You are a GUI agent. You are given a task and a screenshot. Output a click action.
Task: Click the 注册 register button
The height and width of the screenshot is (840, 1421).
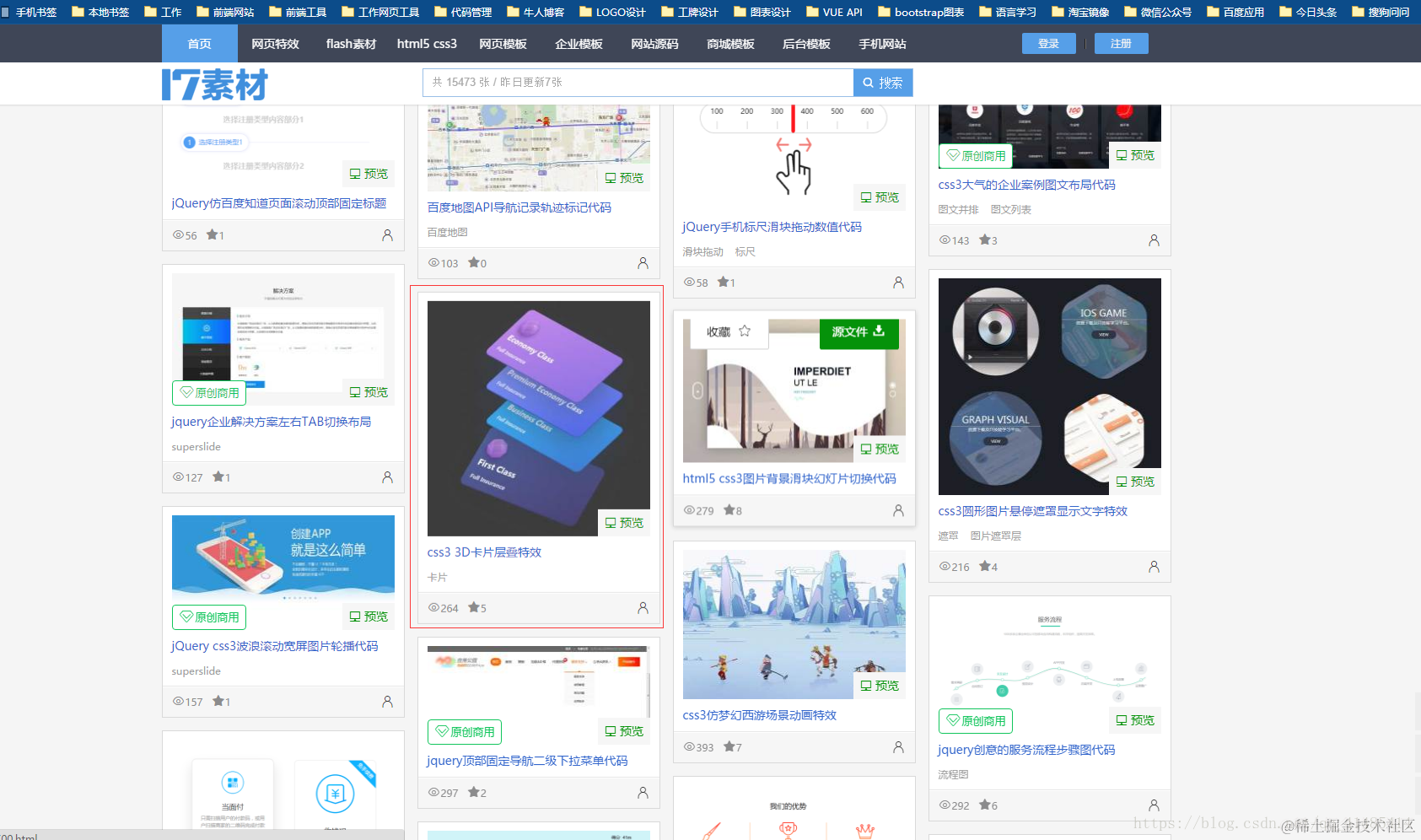(1122, 44)
